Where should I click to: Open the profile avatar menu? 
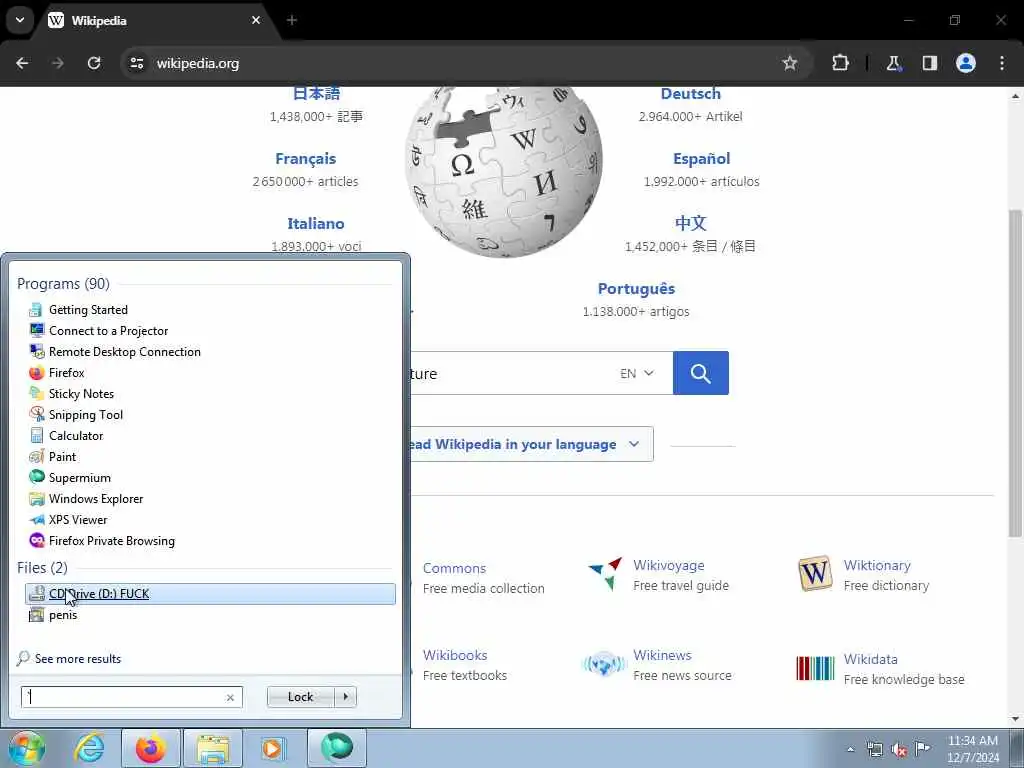click(966, 63)
